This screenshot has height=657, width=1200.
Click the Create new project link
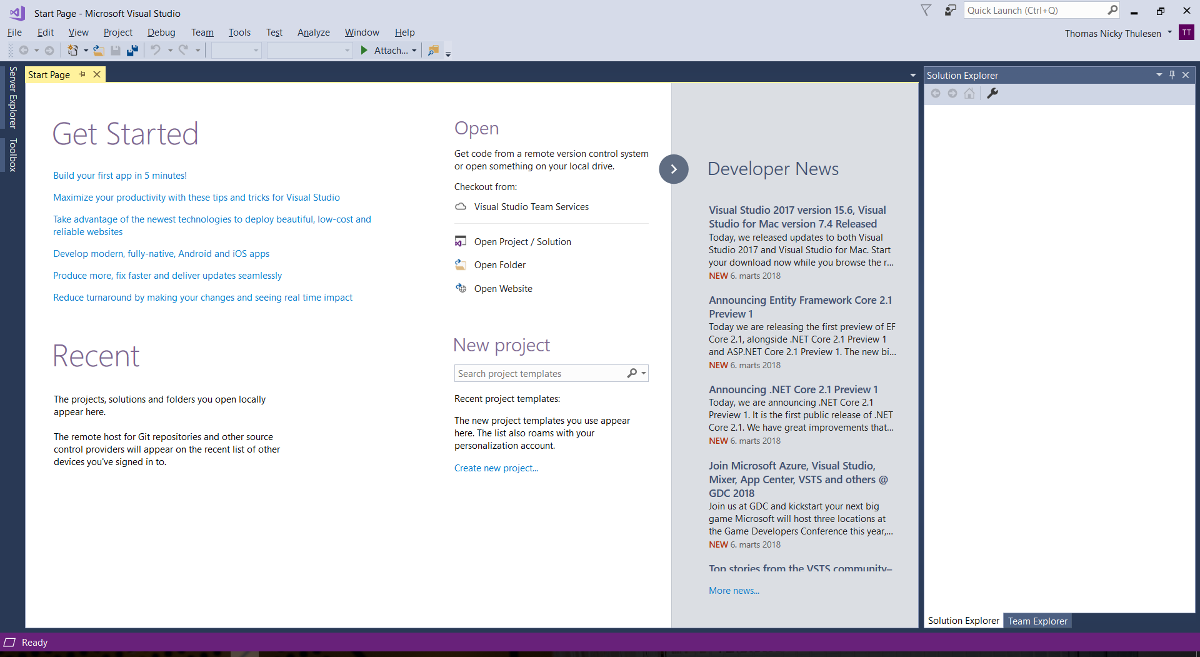(496, 468)
